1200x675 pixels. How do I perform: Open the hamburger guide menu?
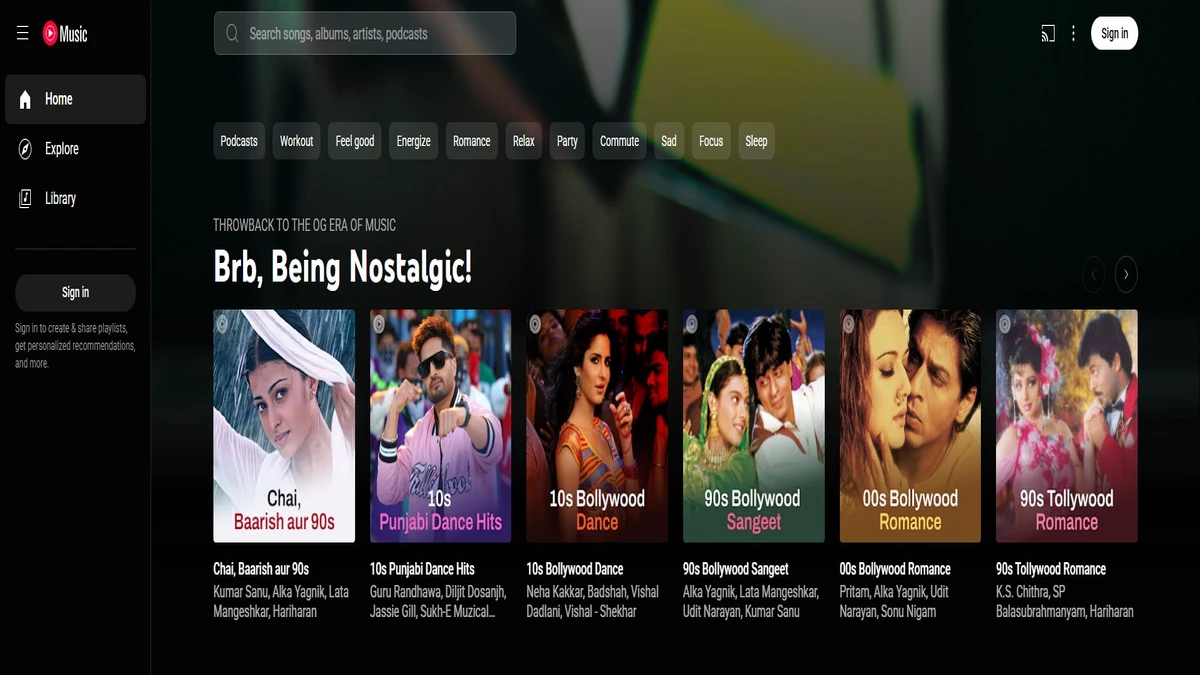pos(22,34)
